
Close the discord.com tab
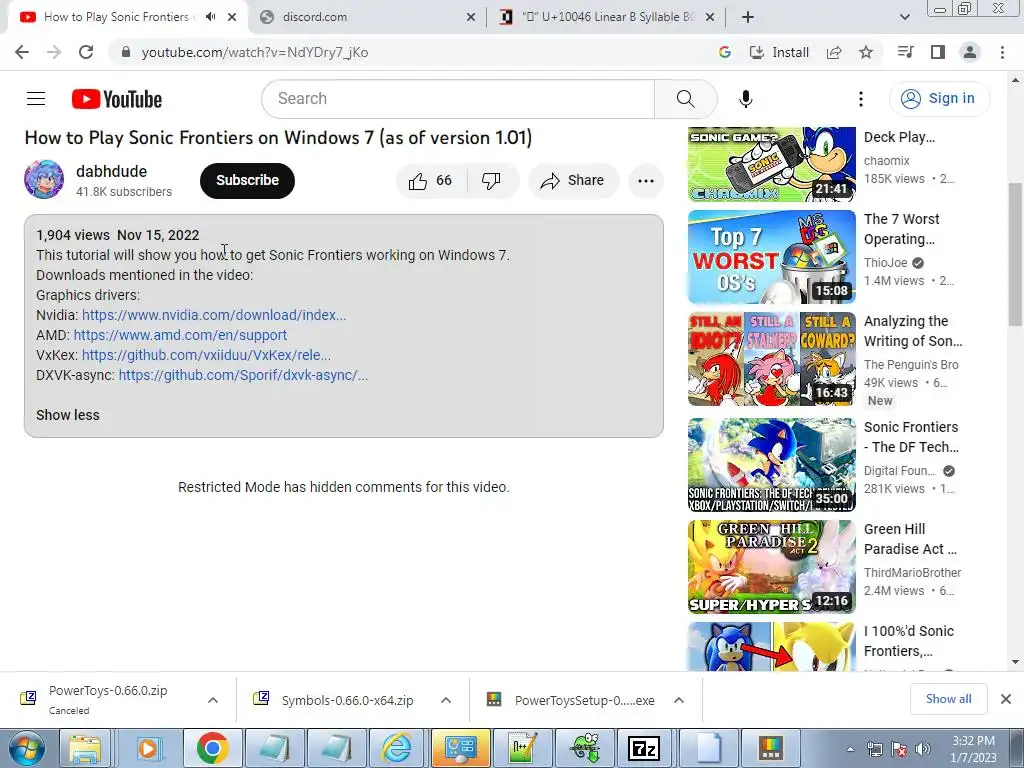tap(470, 17)
